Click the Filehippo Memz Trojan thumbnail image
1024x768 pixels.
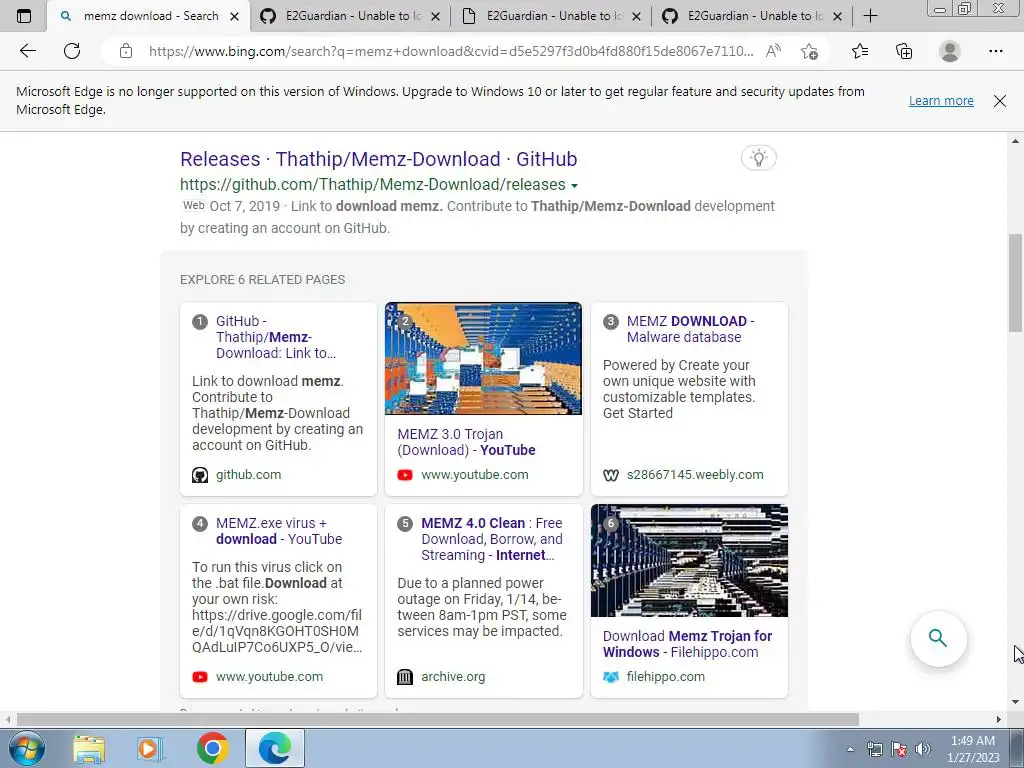coord(689,560)
